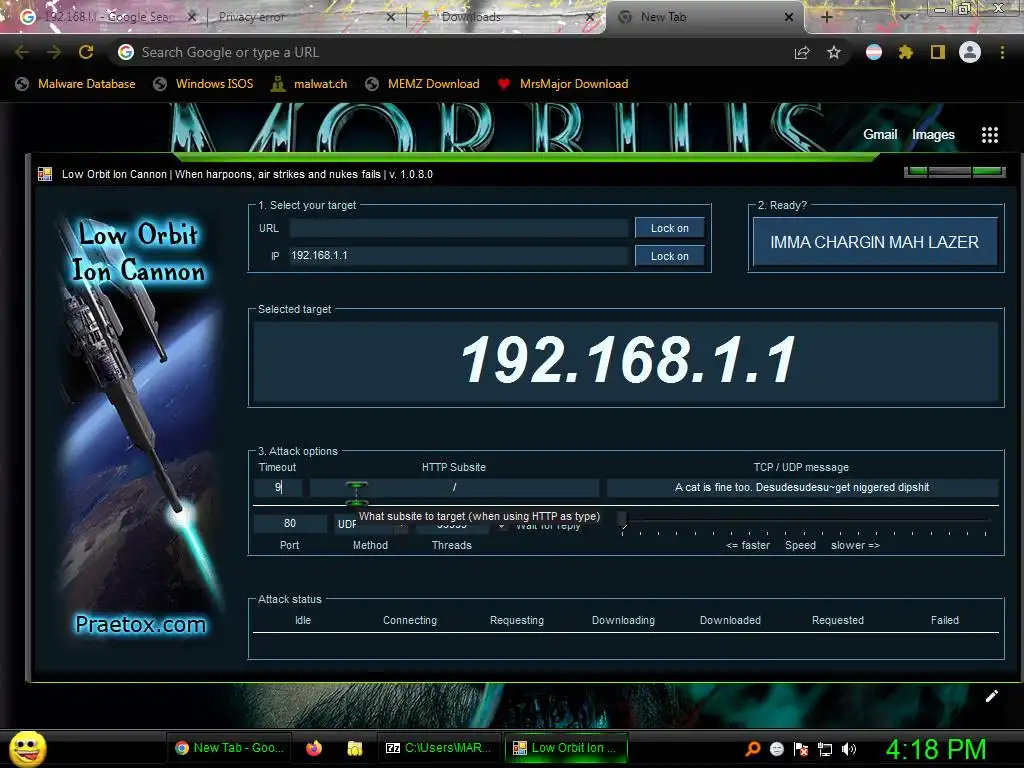Open the Malware Database bookmark
The image size is (1024, 768).
(76, 84)
